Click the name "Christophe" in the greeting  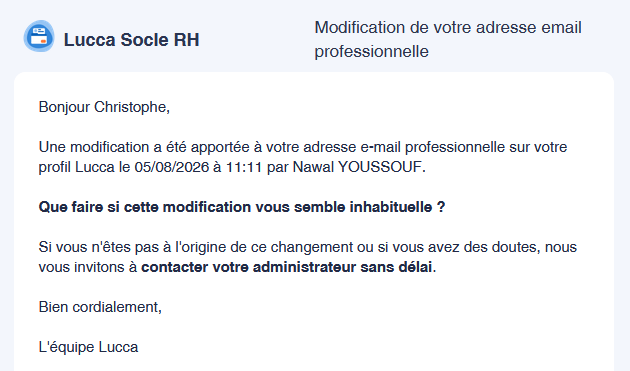tap(131, 107)
